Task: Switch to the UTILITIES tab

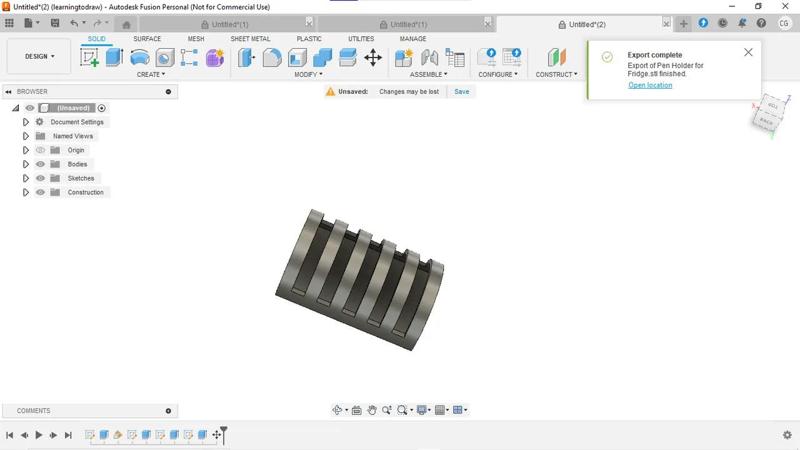Action: [x=361, y=39]
